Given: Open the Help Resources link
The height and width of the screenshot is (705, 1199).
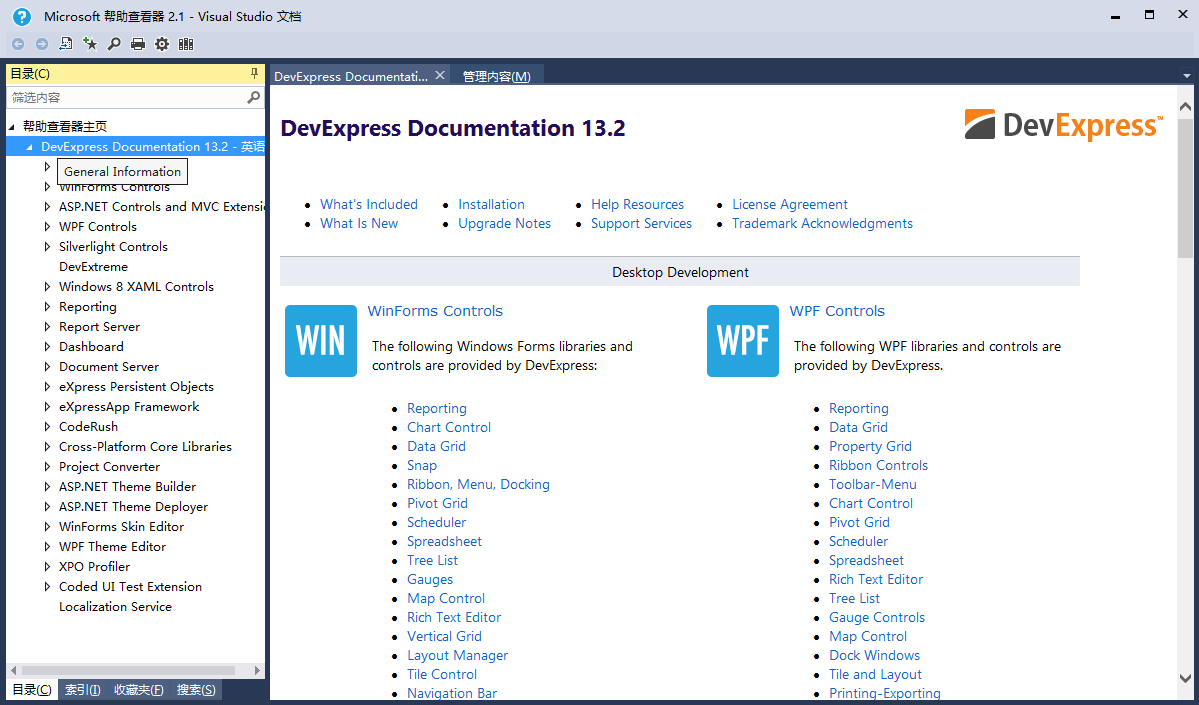Looking at the screenshot, I should (637, 204).
